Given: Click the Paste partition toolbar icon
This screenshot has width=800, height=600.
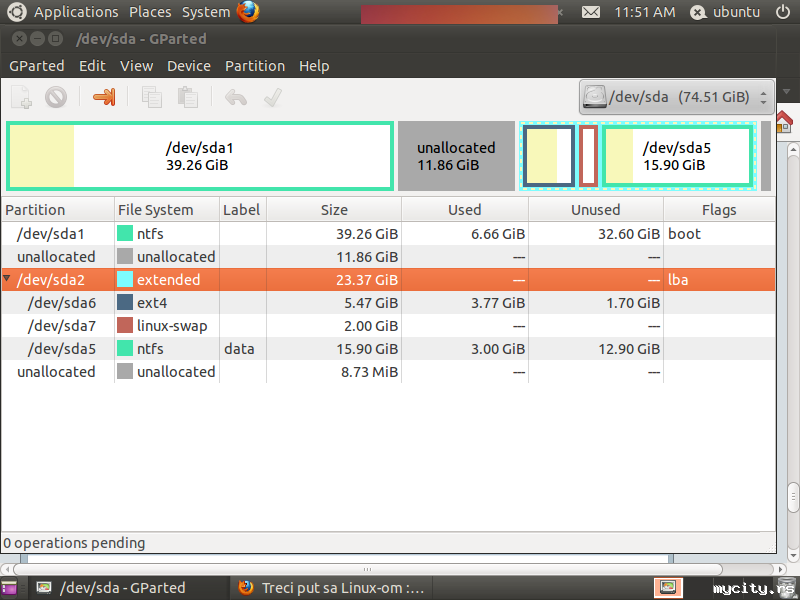Looking at the screenshot, I should pyautogui.click(x=187, y=97).
